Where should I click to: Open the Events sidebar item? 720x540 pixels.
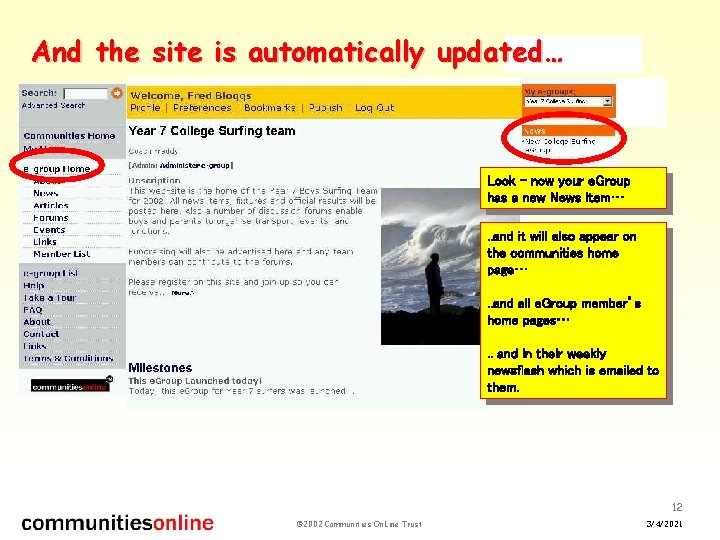click(x=49, y=230)
